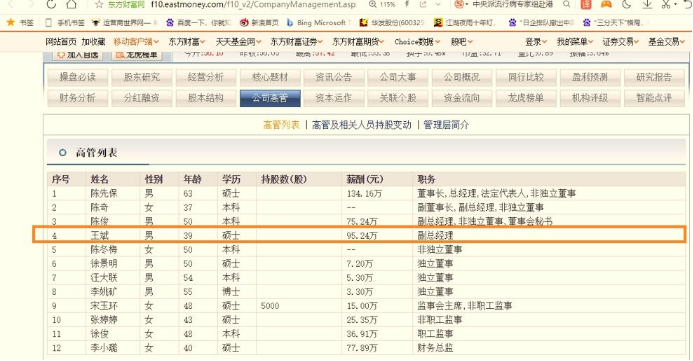Reload the page with the refresh icon
693x361 pixels.
tap(51, 4)
